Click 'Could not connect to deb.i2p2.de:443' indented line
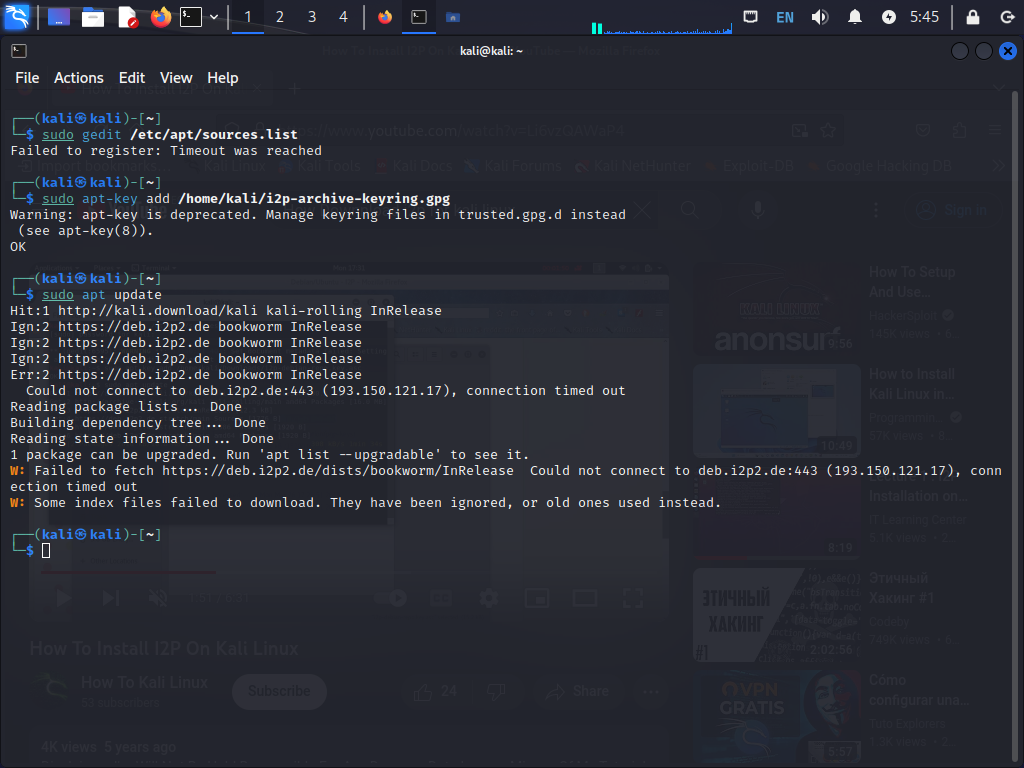The width and height of the screenshot is (1024, 768). tap(325, 391)
